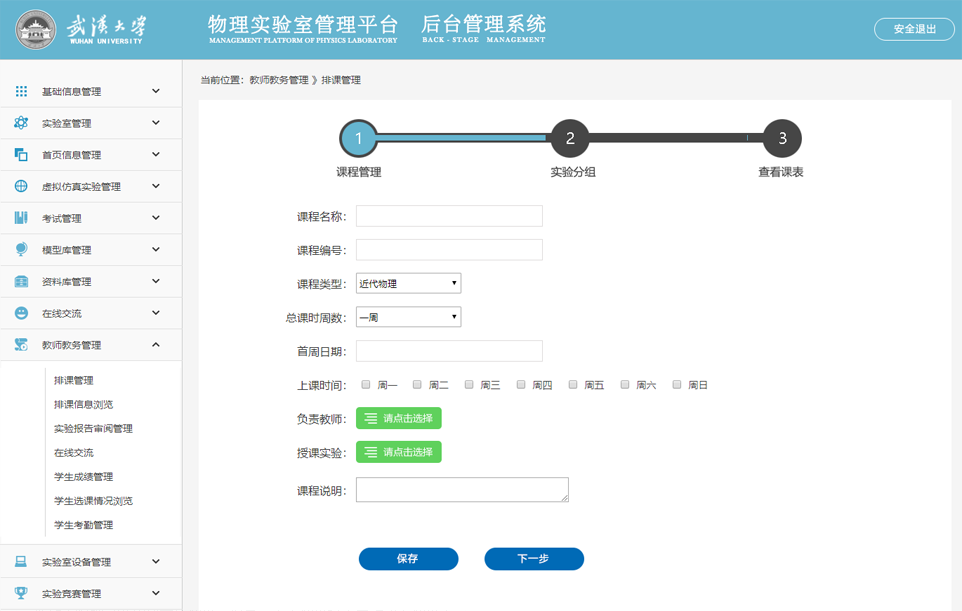Click the 模型库管理 microphone-style icon
962x611 pixels.
click(22, 249)
